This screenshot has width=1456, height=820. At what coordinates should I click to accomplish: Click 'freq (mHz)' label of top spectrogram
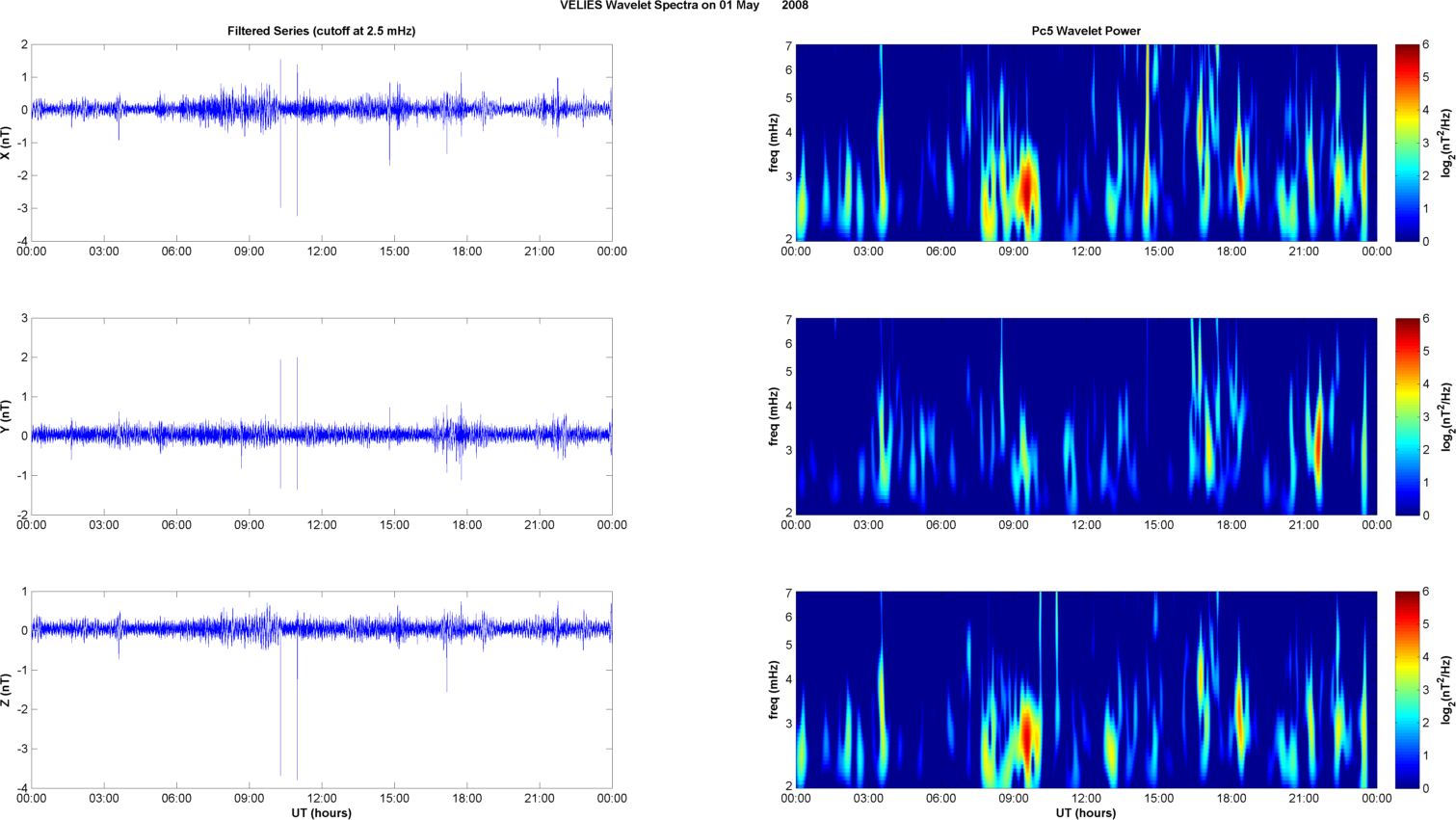(x=773, y=143)
